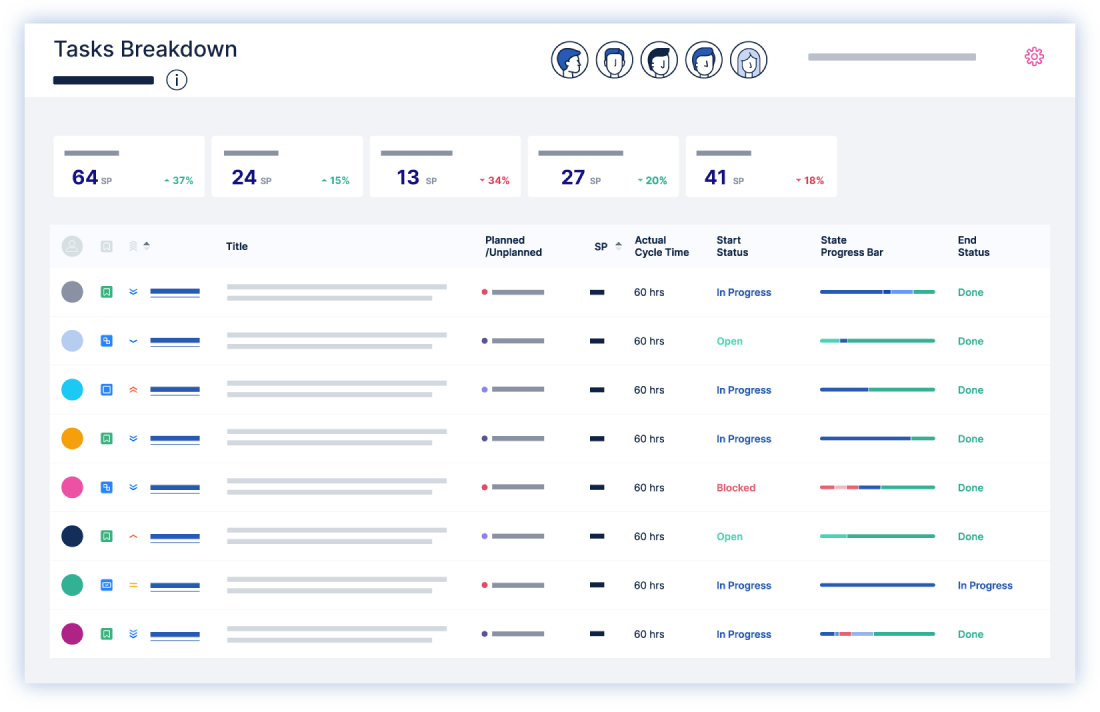Select the side-profile team member avatar

569,60
